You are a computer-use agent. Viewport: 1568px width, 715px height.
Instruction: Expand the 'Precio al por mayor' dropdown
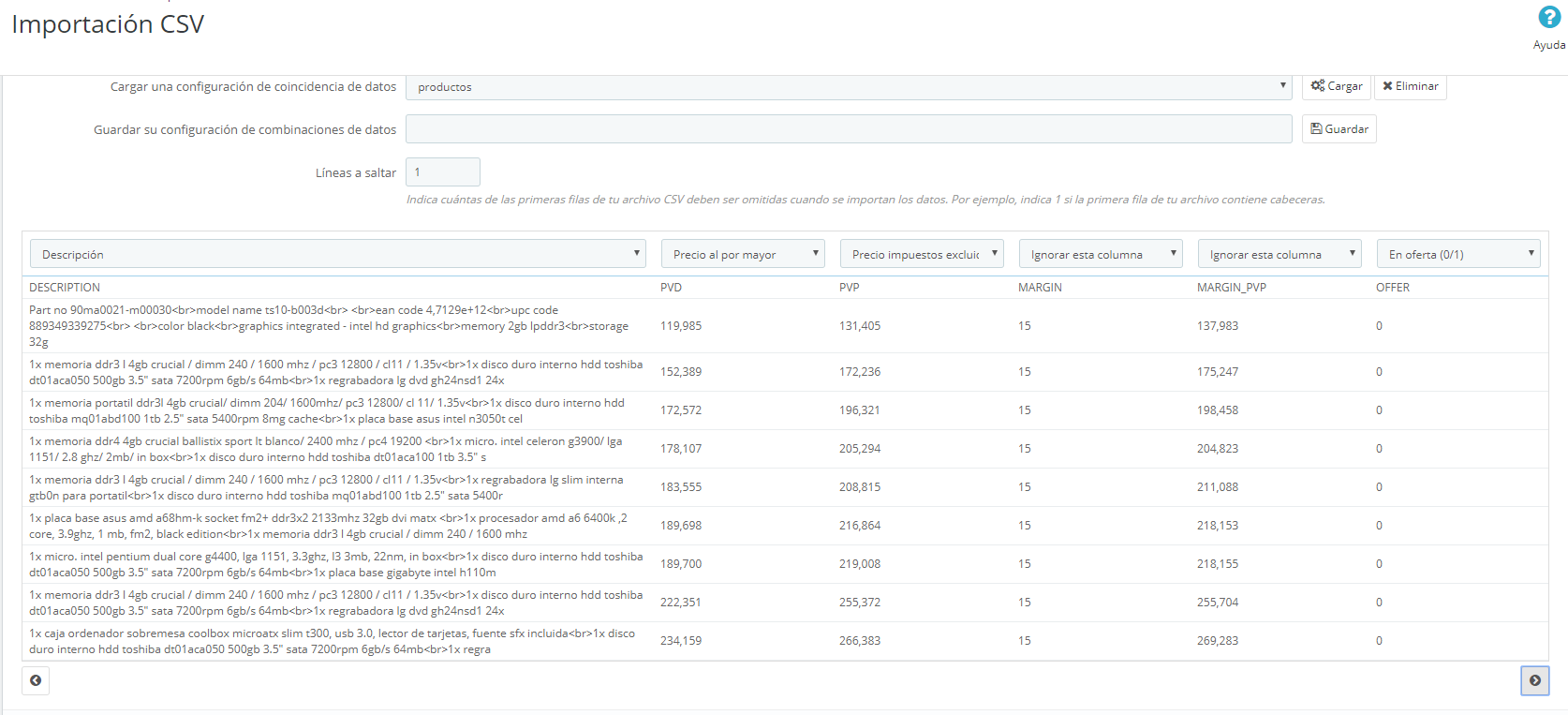coord(743,254)
